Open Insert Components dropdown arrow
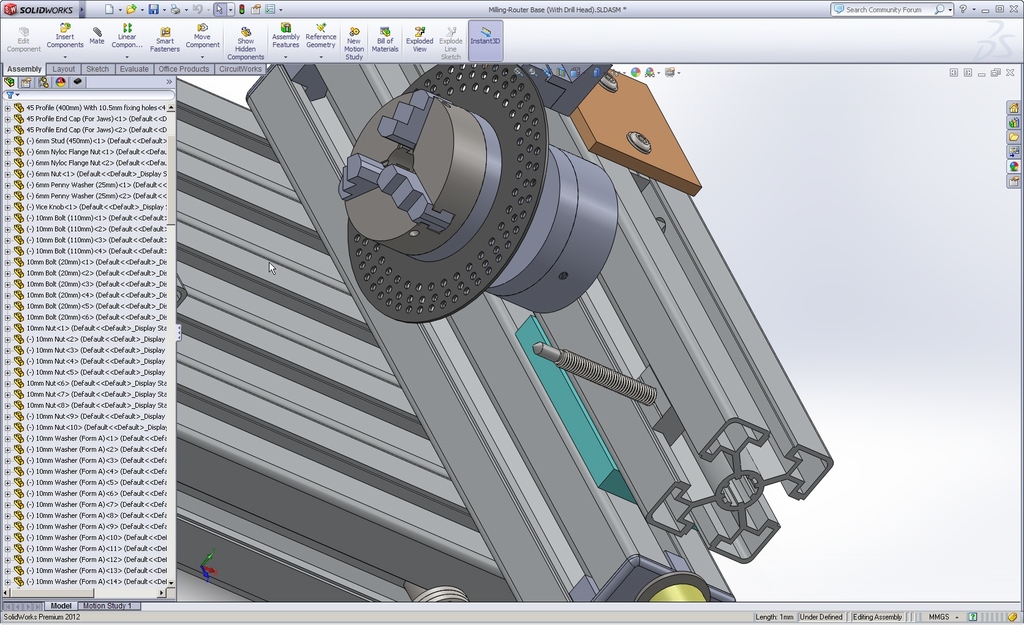This screenshot has width=1024, height=625. [x=65, y=57]
